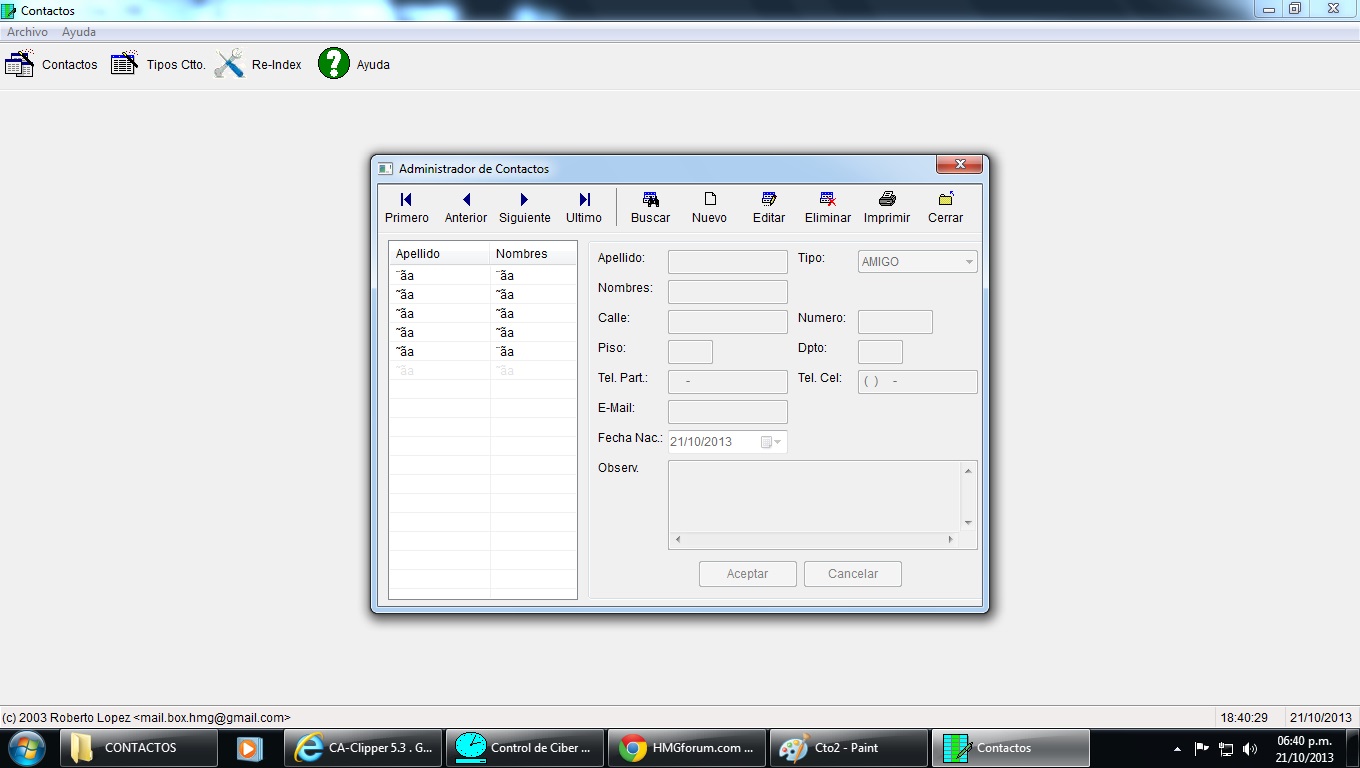Print contacts with Imprimir
This screenshot has height=768, width=1360.
click(887, 208)
